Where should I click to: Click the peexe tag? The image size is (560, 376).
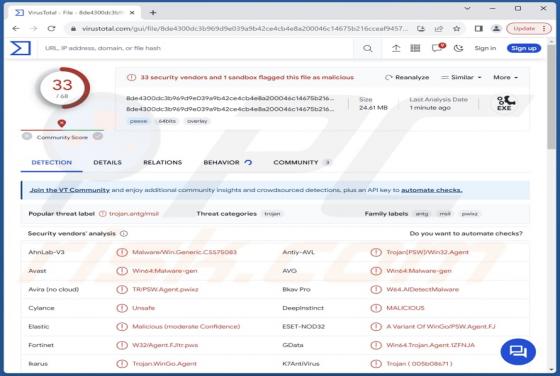click(x=138, y=121)
